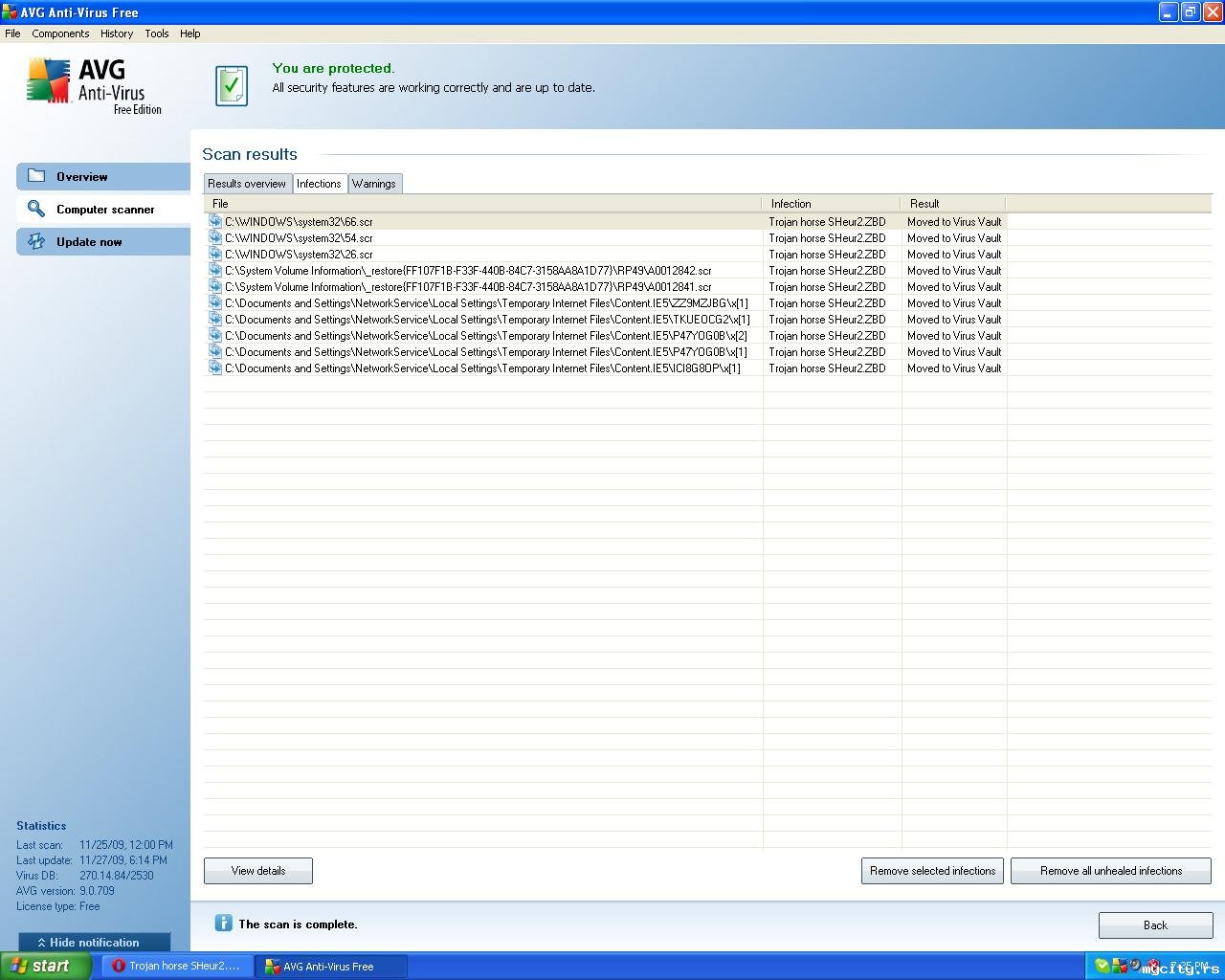Click the file icon beside 66.scr
1225x980 pixels.
[215, 221]
